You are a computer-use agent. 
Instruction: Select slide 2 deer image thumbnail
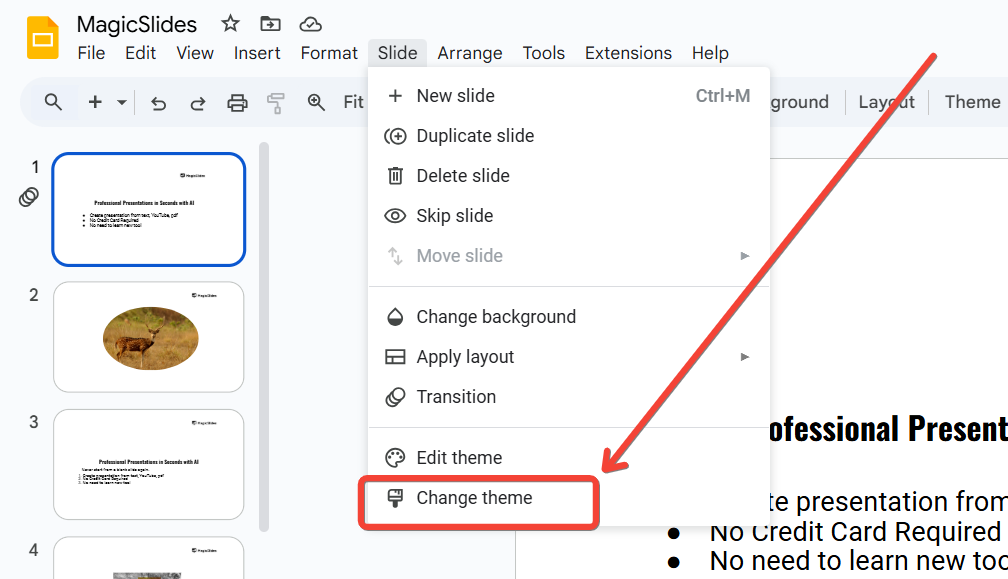pos(148,337)
